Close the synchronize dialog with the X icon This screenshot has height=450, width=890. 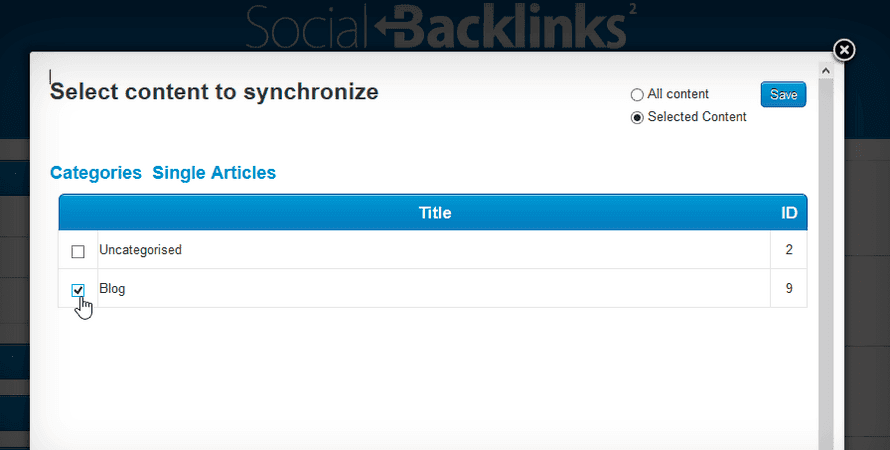[844, 49]
